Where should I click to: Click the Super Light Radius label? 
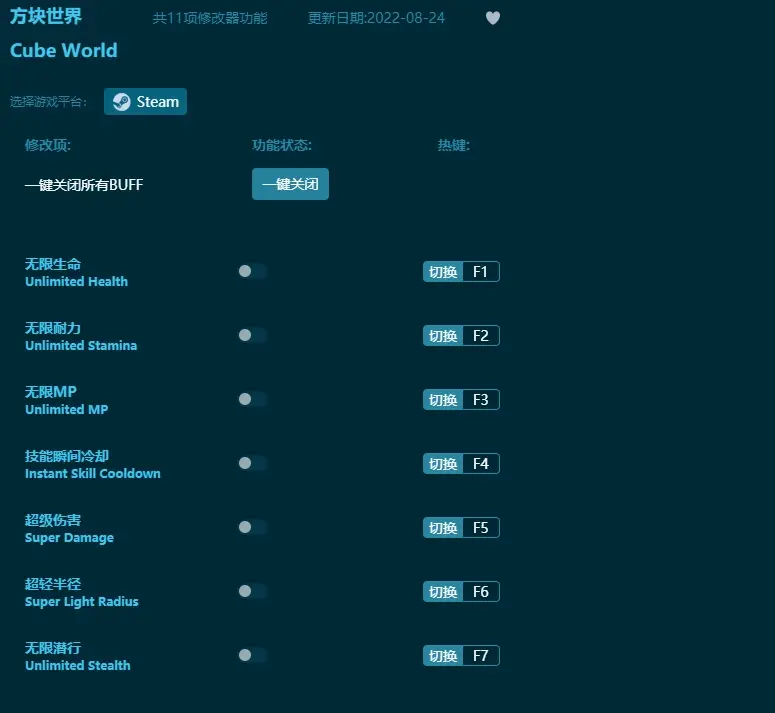[82, 601]
